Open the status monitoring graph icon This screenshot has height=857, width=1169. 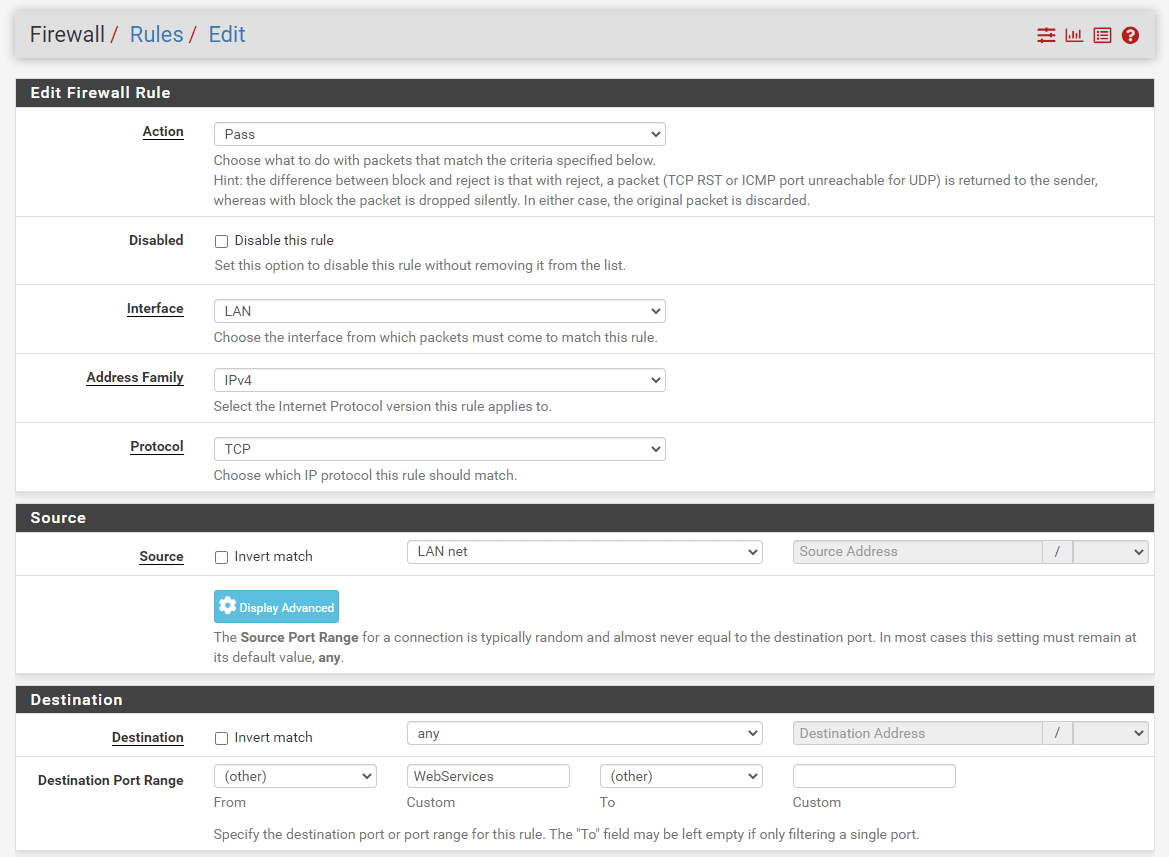1074,34
